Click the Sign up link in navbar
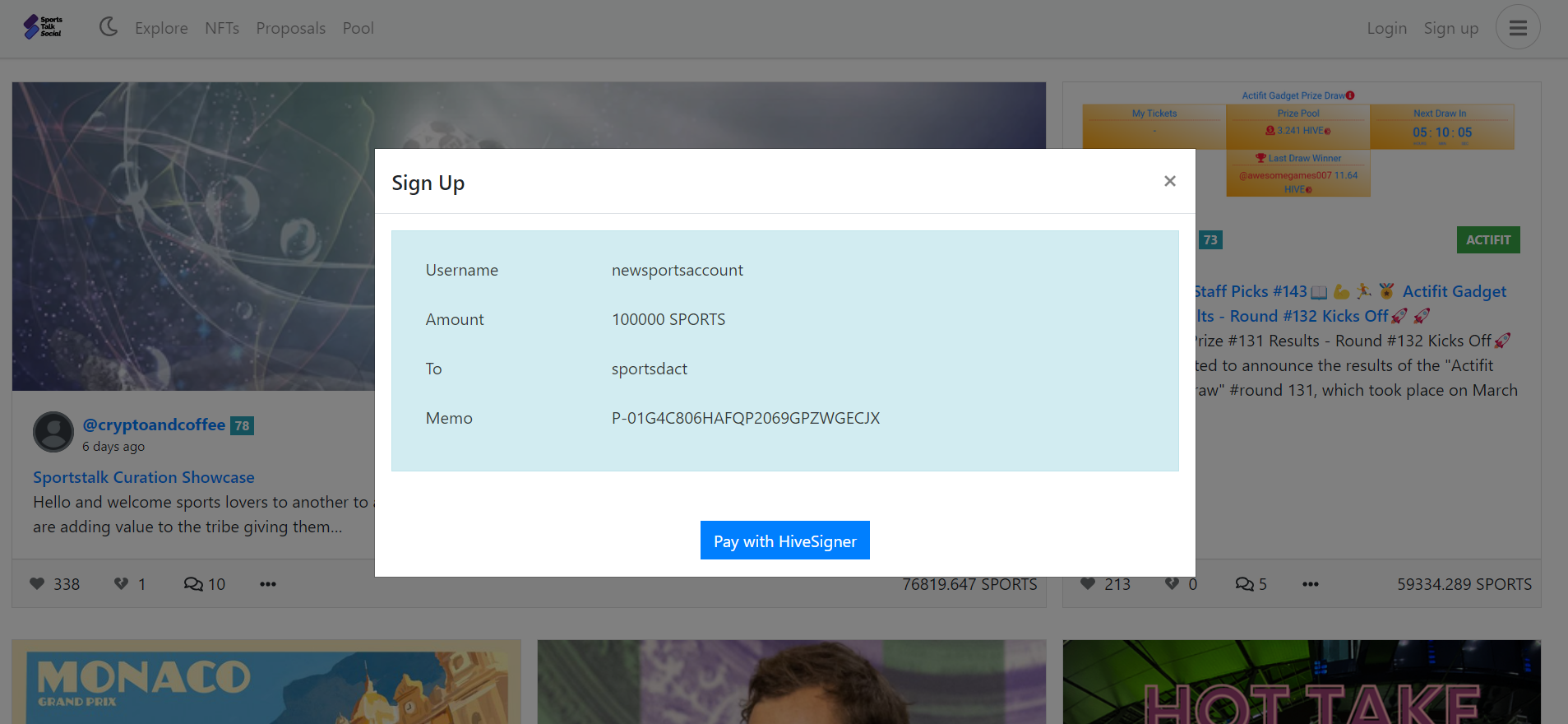The width and height of the screenshot is (1568, 724). pyautogui.click(x=1451, y=28)
